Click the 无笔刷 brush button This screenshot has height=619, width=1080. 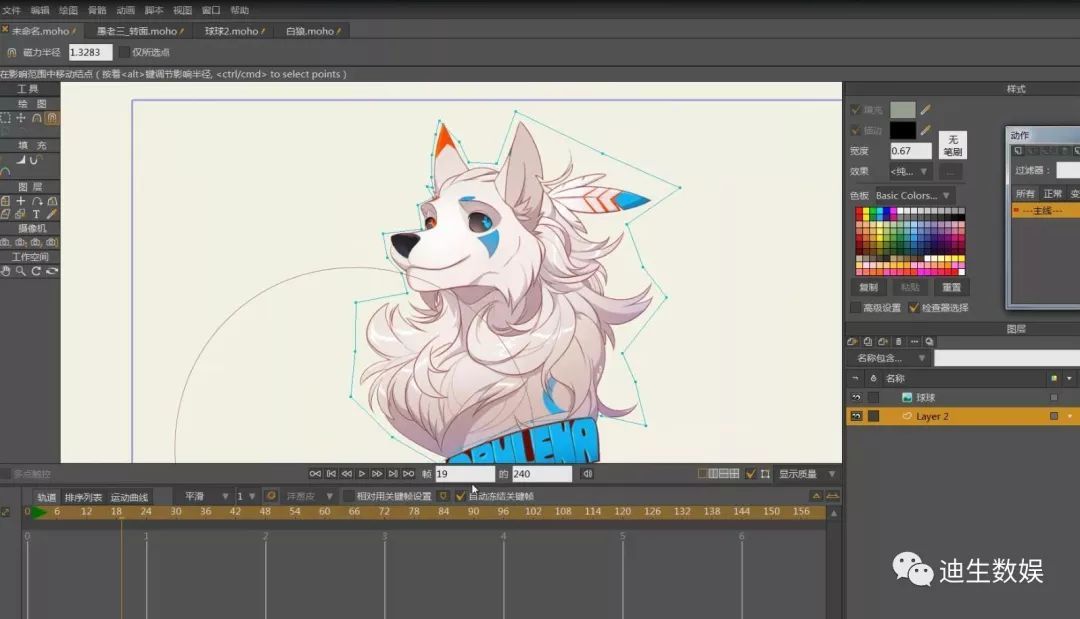[953, 145]
